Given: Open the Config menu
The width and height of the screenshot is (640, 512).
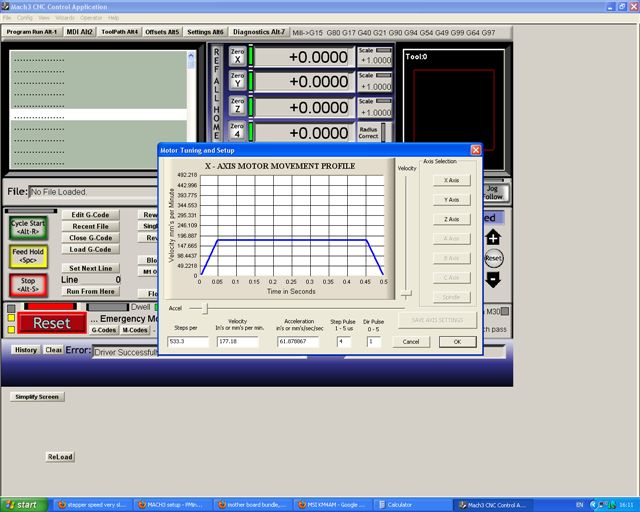Looking at the screenshot, I should click(x=24, y=18).
